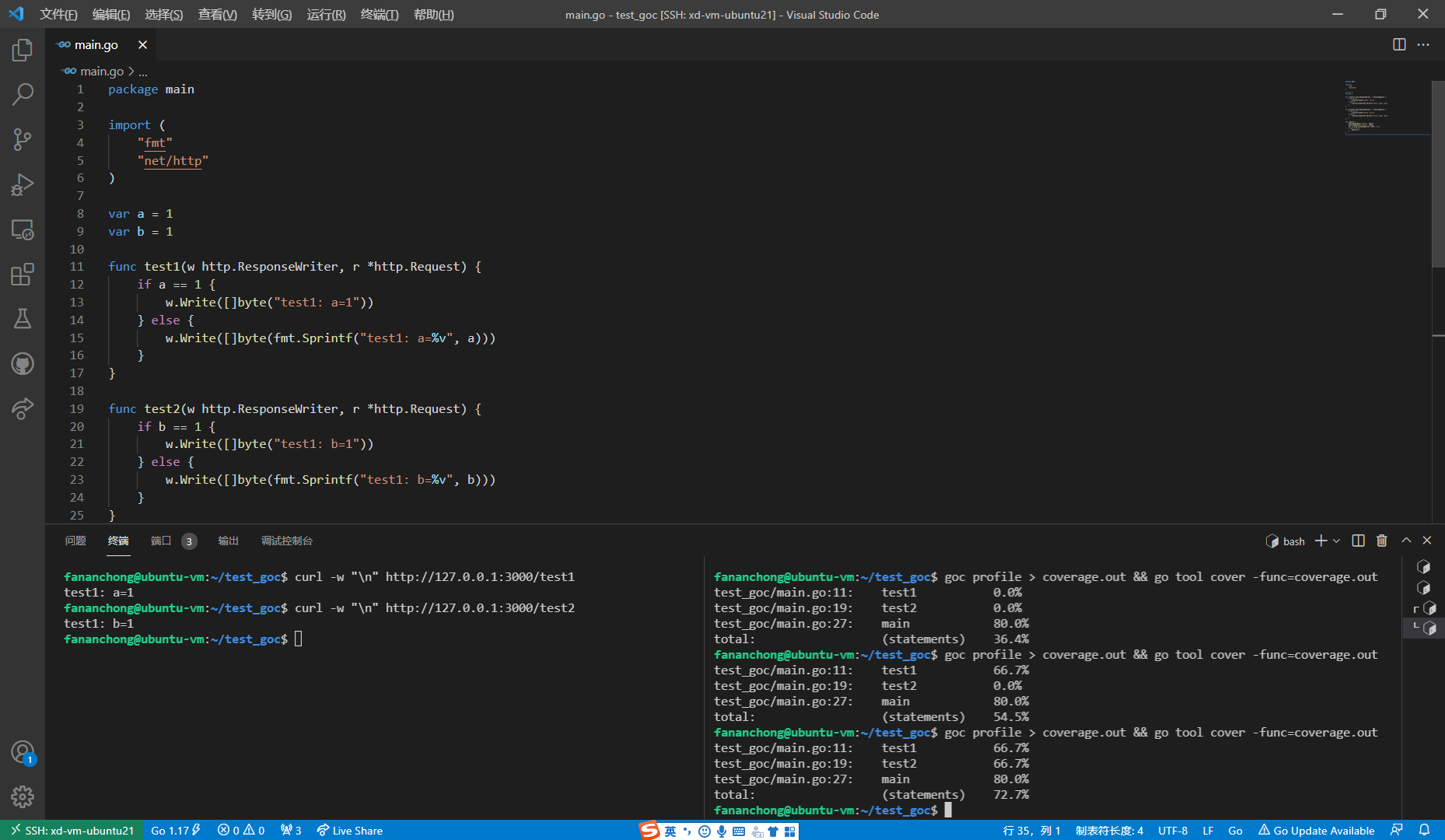Screen dimensions: 1445x840
Task: Open SSH: xd-vm-ubuntu21 remote menu
Action: [72, 830]
